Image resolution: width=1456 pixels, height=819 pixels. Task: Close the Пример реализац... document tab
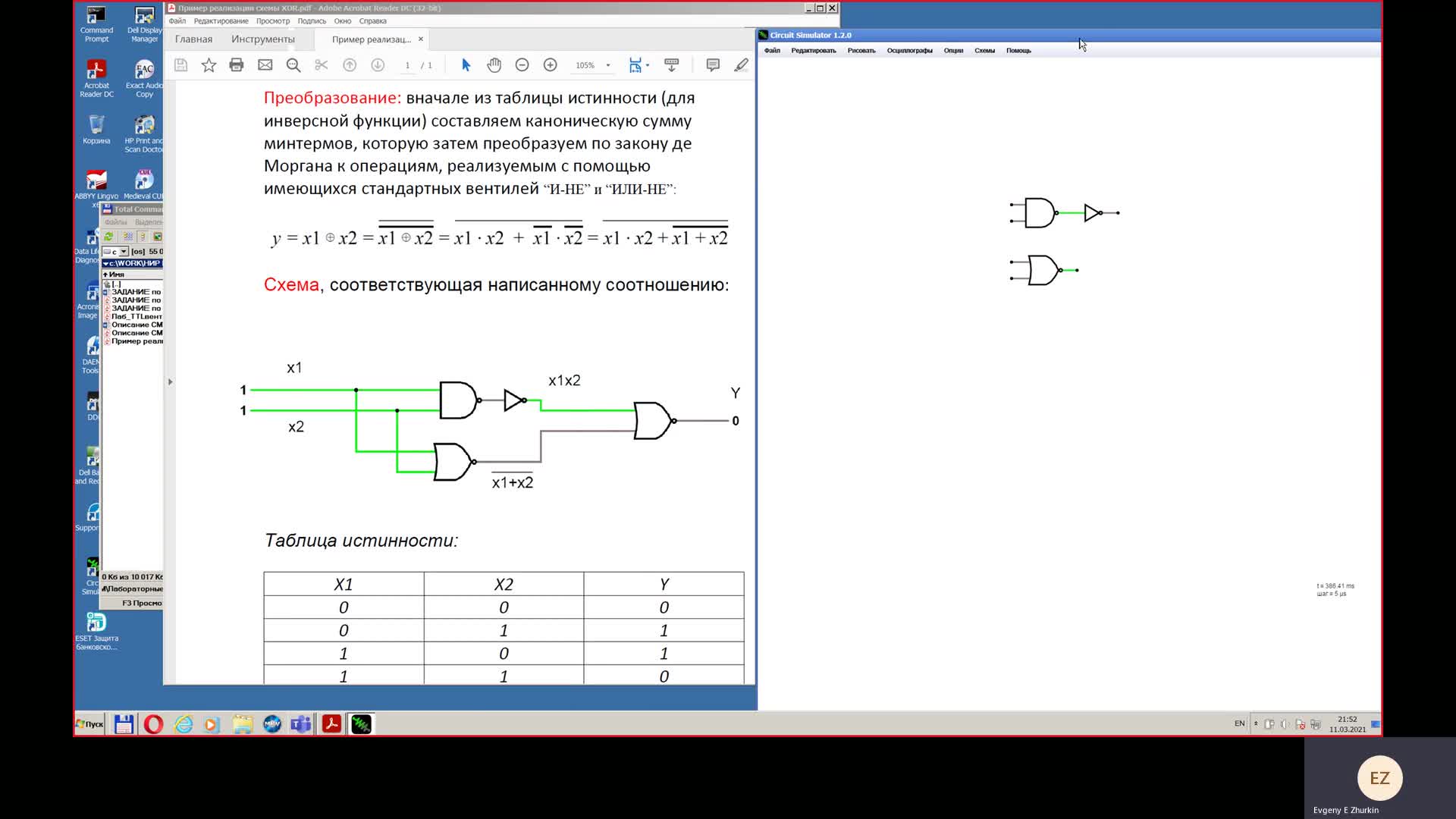coord(421,39)
